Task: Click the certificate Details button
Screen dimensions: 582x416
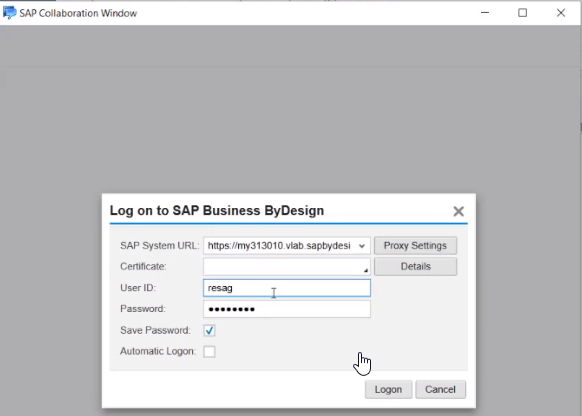Action: 415,266
